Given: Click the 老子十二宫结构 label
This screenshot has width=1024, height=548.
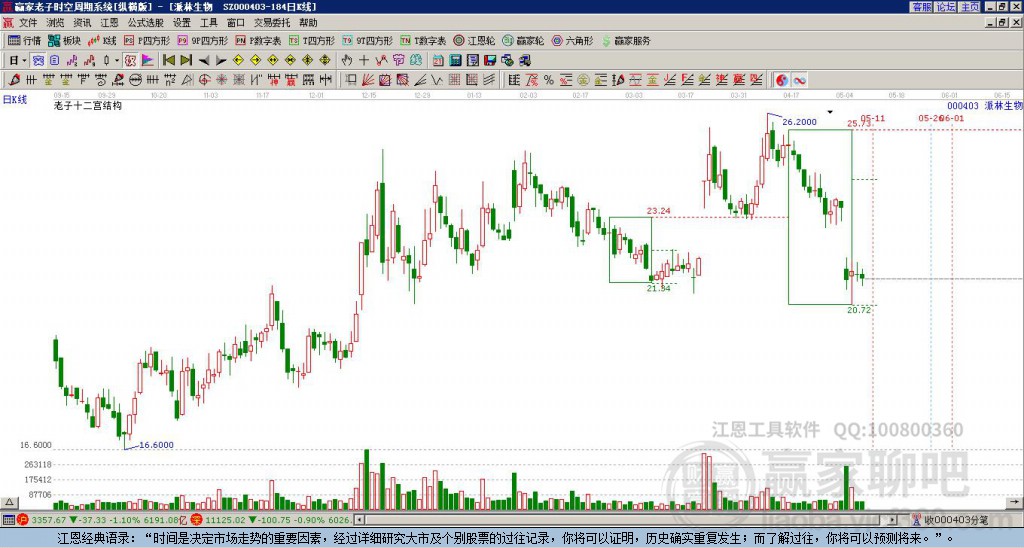Looking at the screenshot, I should (x=88, y=105).
